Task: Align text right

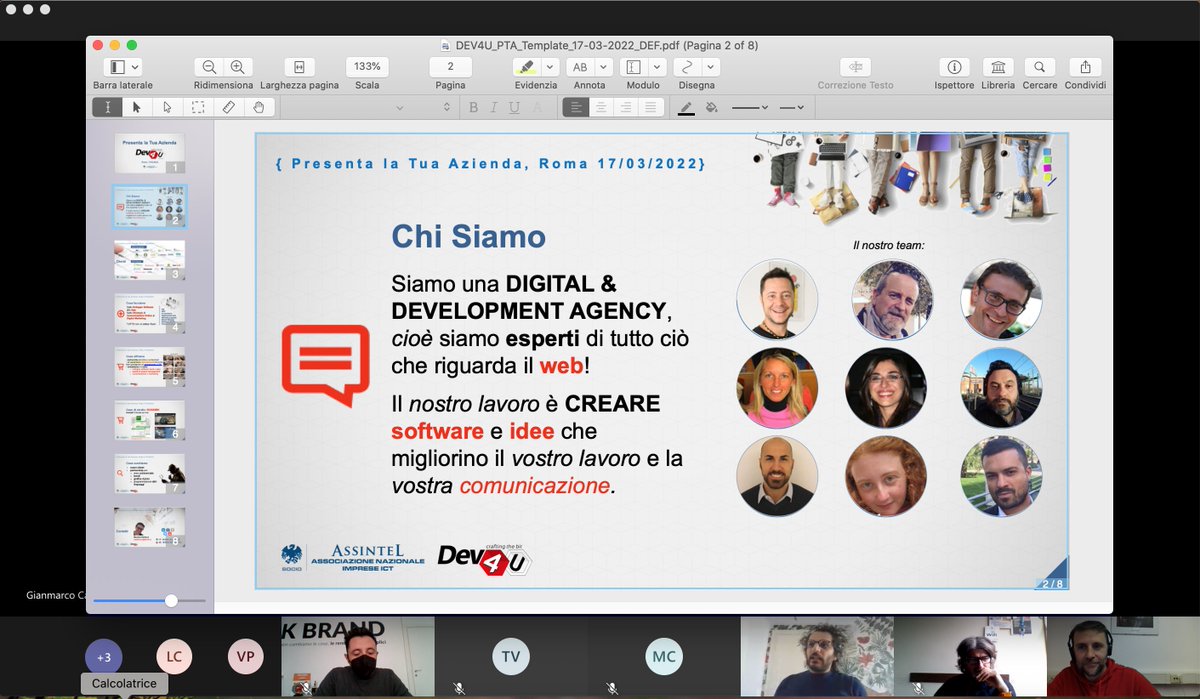Action: 625,107
